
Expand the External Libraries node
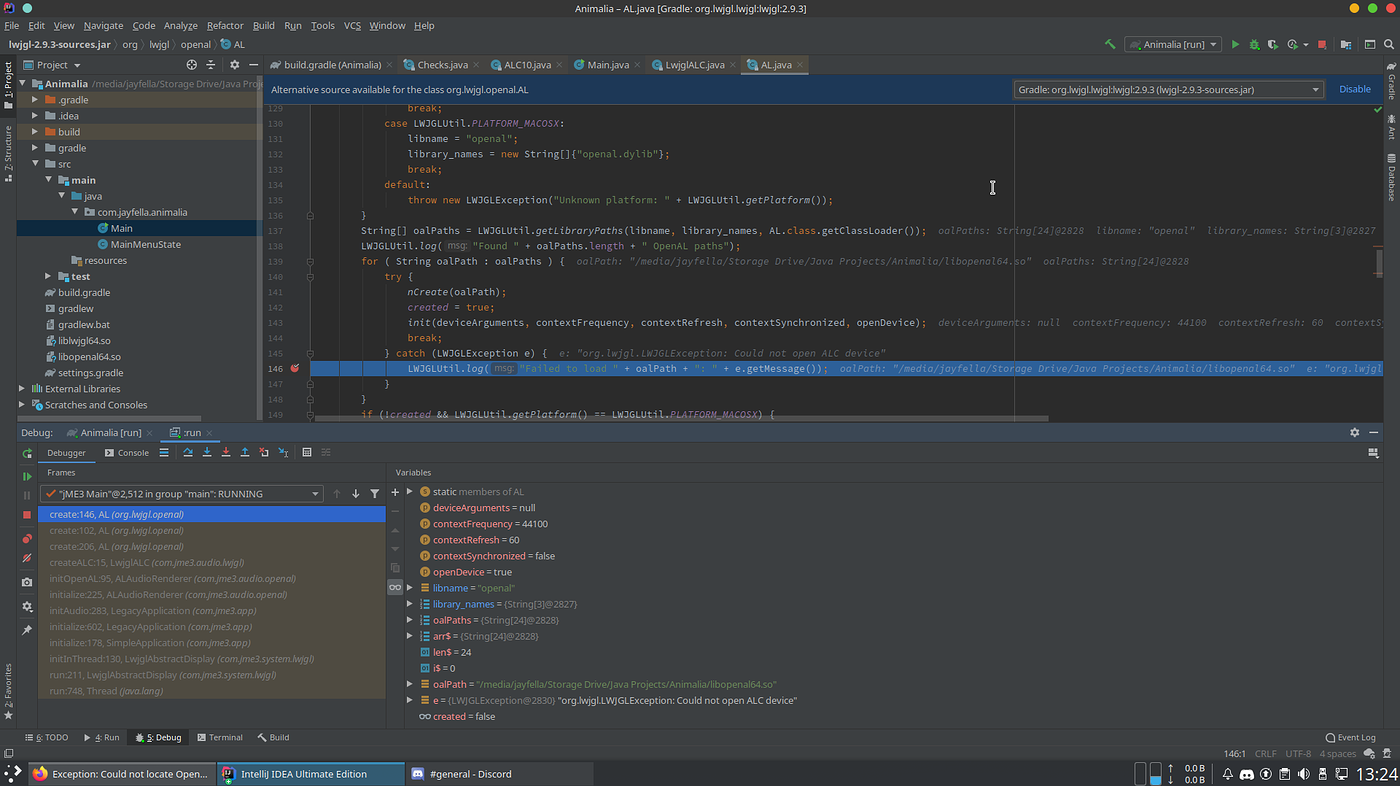pyautogui.click(x=23, y=389)
